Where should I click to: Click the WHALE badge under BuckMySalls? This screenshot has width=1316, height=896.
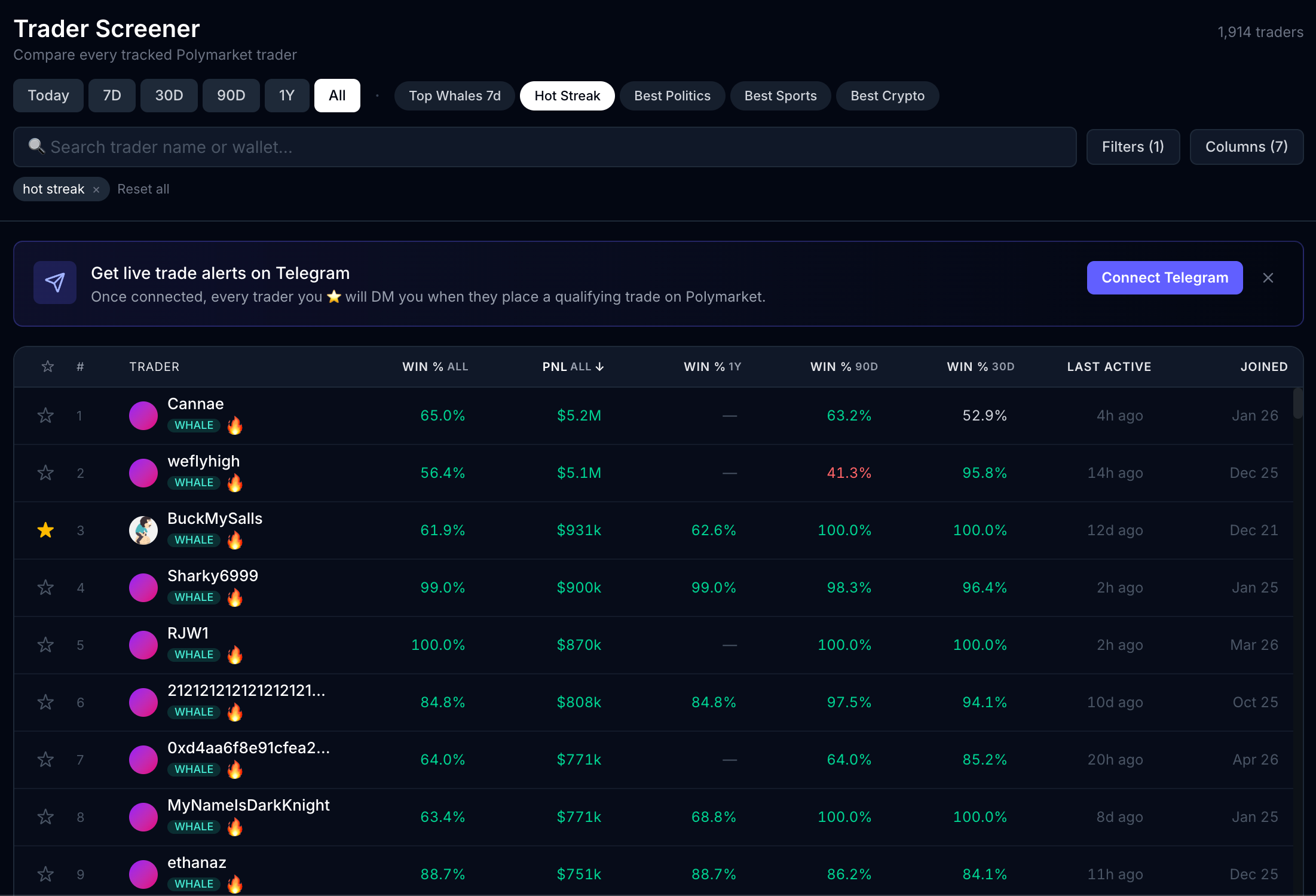(x=194, y=540)
